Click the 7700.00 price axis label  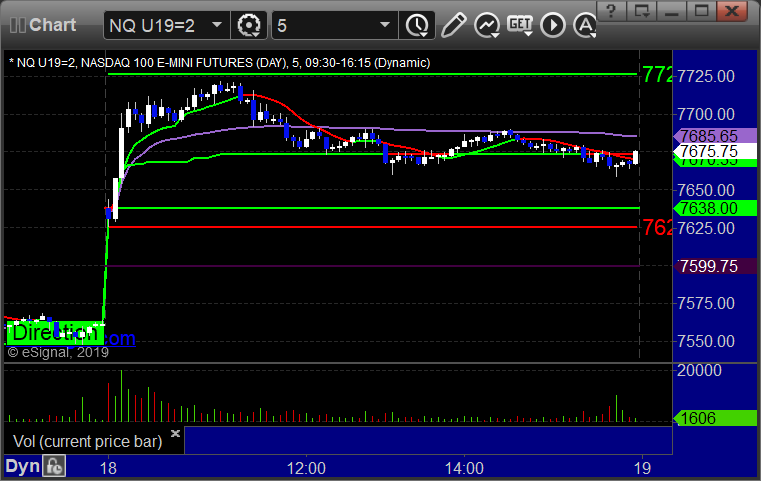(x=706, y=115)
